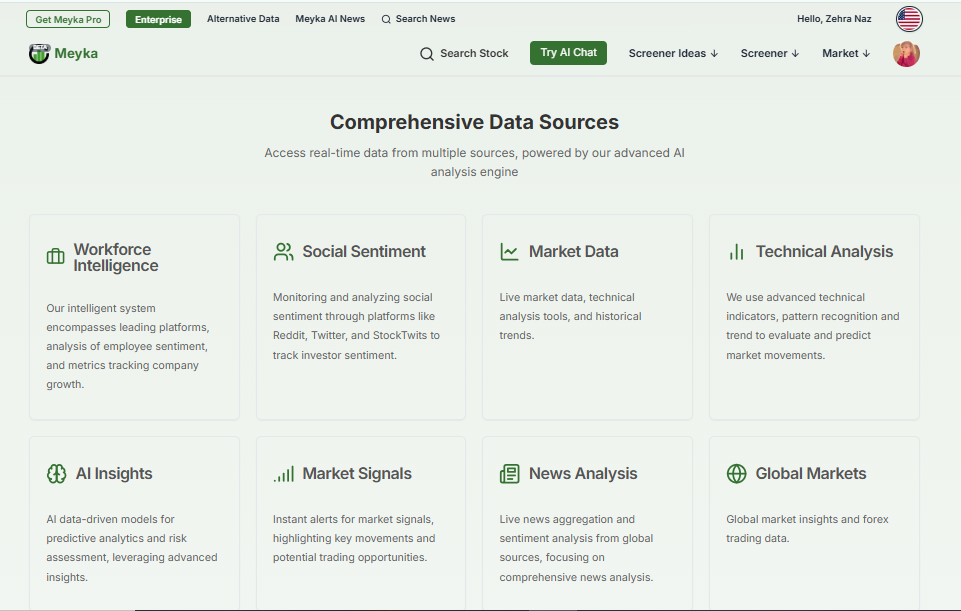Click the Meyka logo icon
961x611 pixels.
click(x=39, y=53)
